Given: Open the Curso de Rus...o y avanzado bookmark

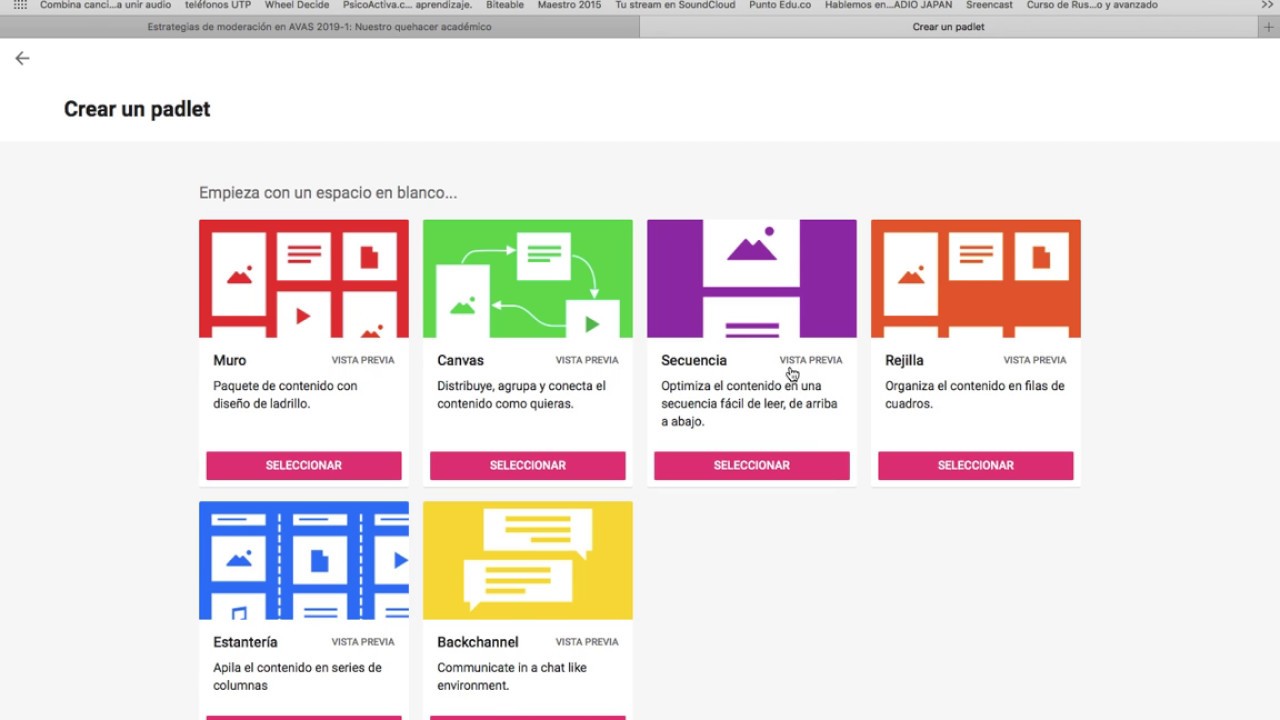Looking at the screenshot, I should [1092, 5].
